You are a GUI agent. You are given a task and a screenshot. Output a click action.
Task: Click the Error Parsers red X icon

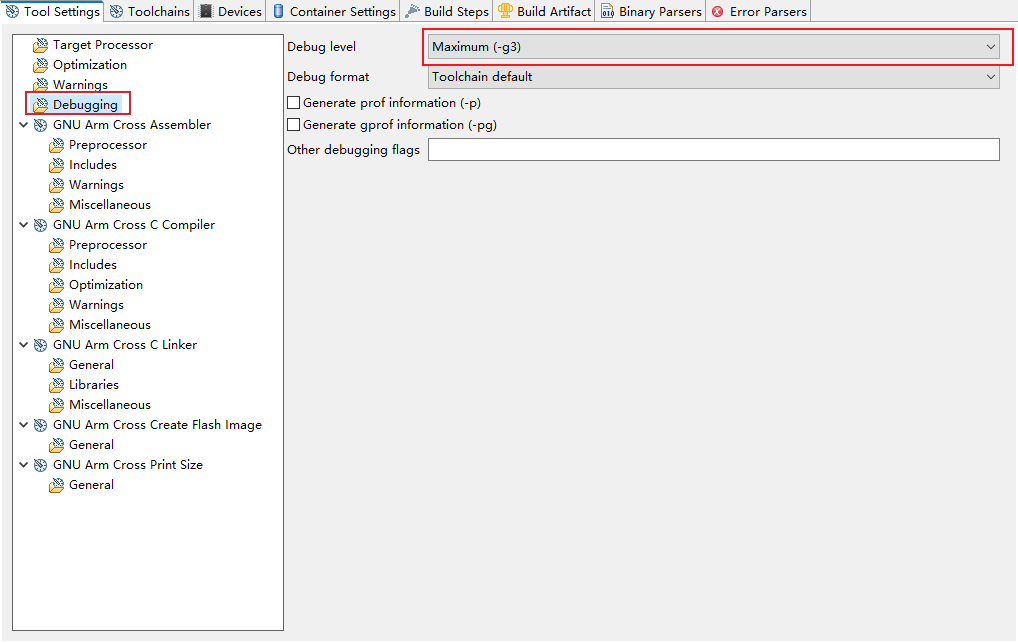(x=717, y=12)
